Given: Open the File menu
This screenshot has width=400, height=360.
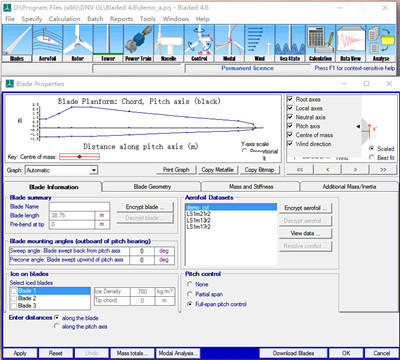Looking at the screenshot, I should pos(10,19).
